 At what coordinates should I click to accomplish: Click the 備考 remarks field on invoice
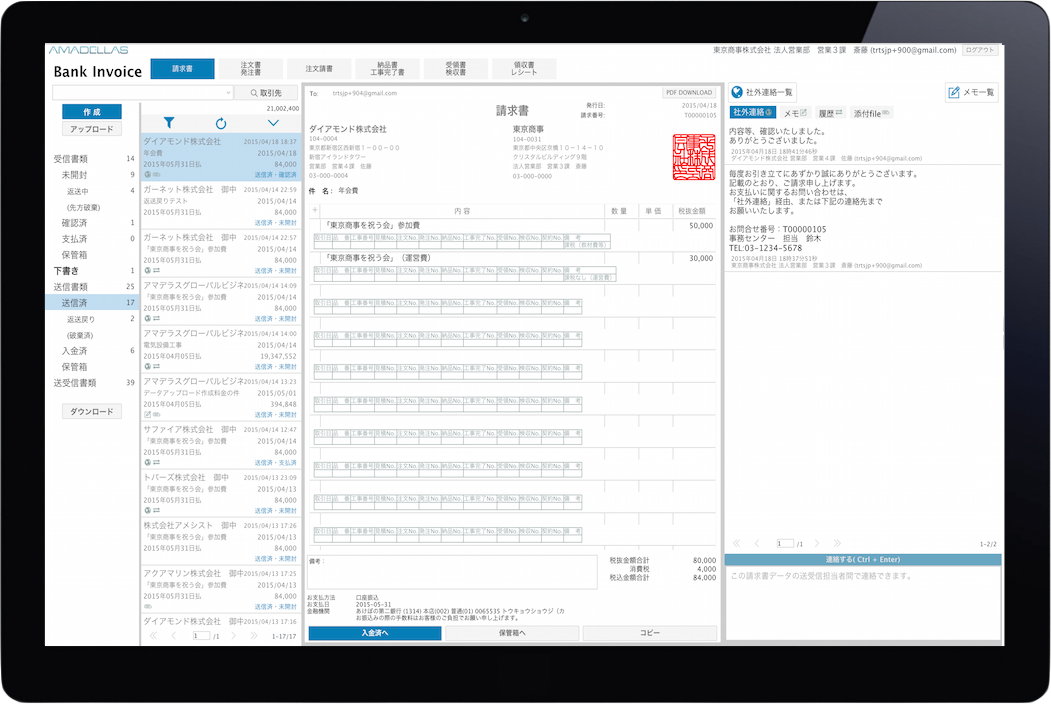pyautogui.click(x=452, y=572)
